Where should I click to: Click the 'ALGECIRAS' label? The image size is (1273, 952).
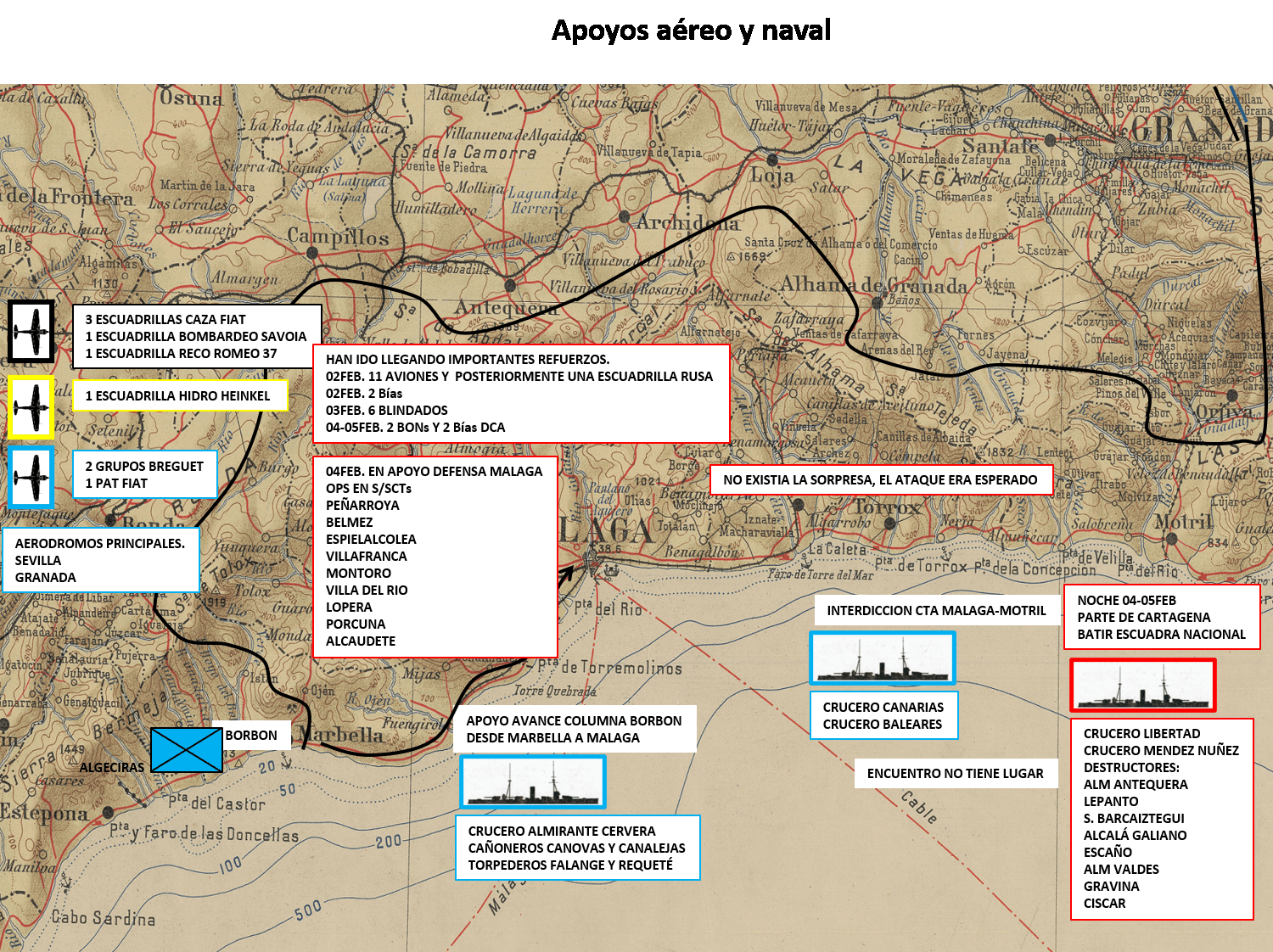click(112, 768)
